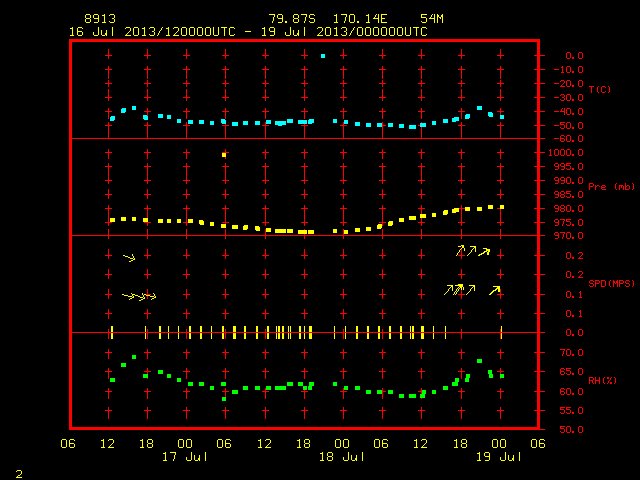The image size is (640, 480).
Task: Click the lowest green humidity point at 06
Action: (x=224, y=399)
